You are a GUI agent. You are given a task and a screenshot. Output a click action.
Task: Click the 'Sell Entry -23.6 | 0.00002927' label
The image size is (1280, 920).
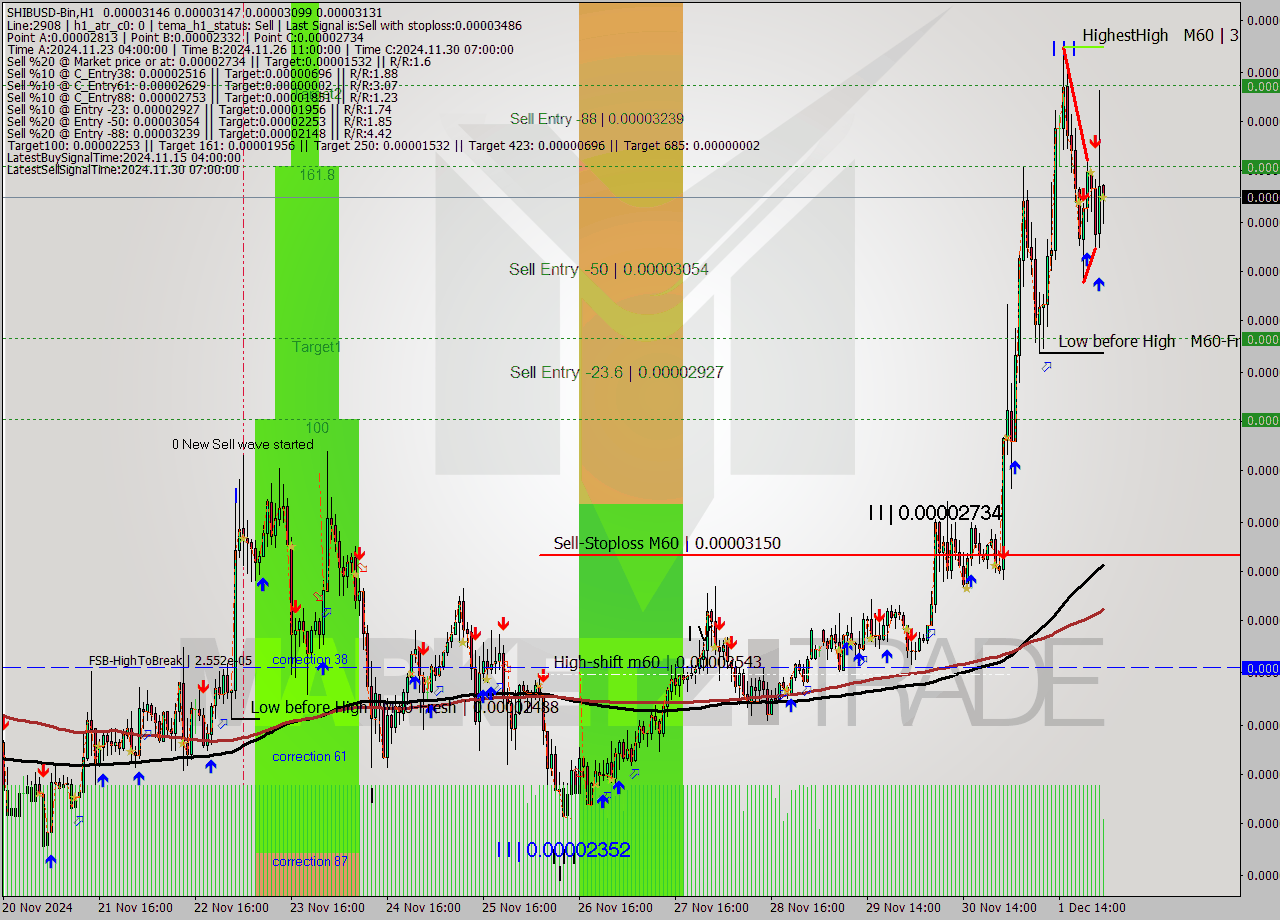(617, 372)
